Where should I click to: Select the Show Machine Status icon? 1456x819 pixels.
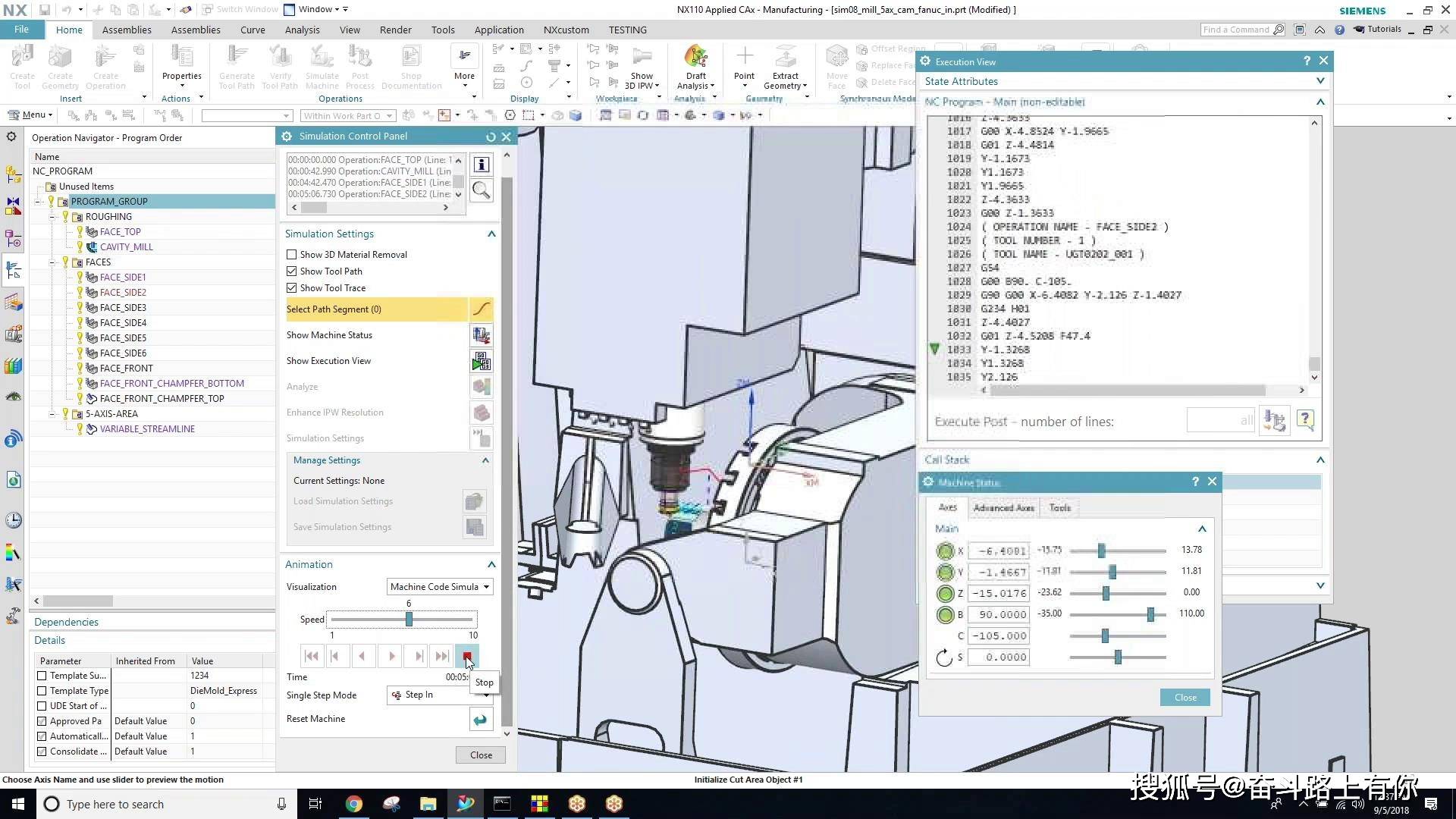click(481, 335)
